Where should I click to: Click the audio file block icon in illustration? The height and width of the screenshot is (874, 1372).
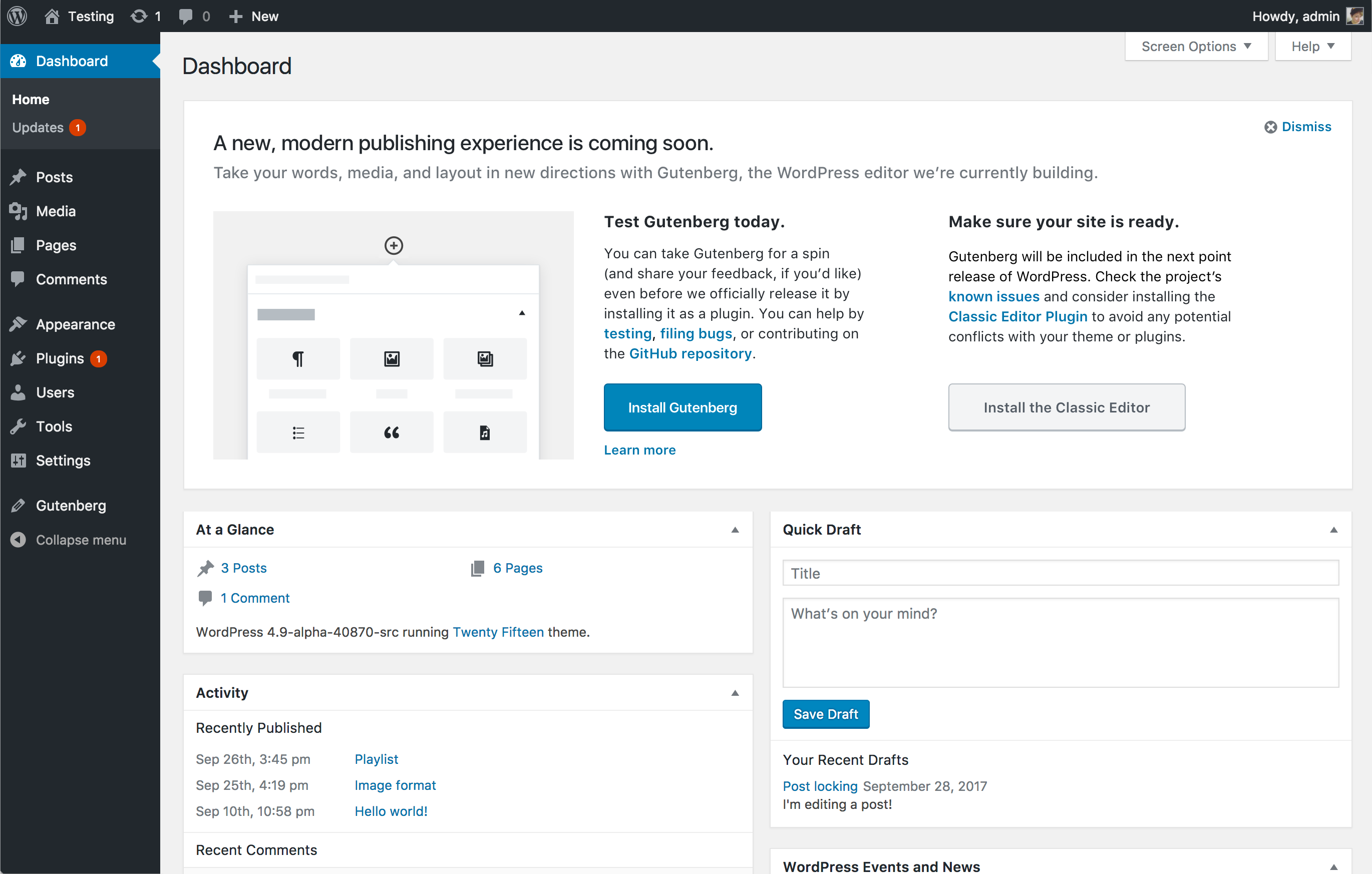pos(485,432)
